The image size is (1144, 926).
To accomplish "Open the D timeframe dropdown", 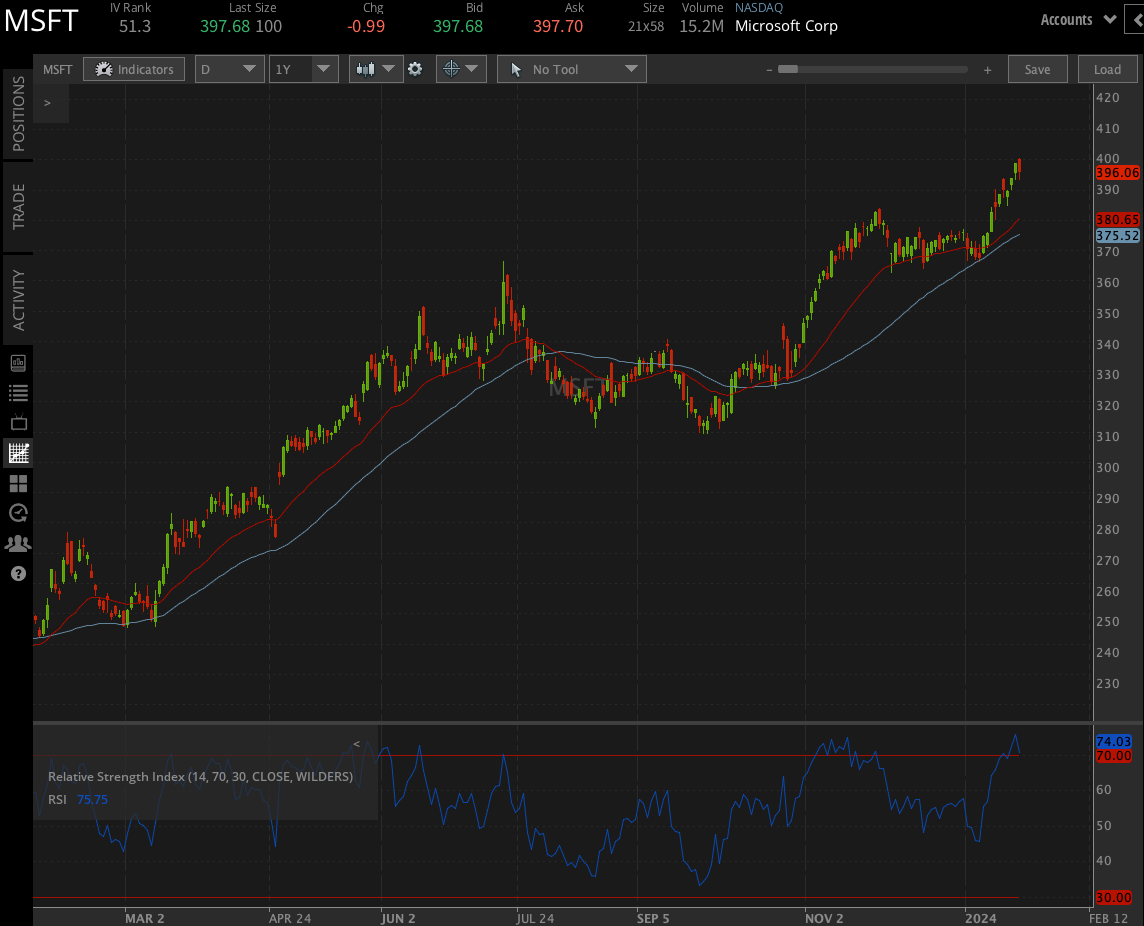I will (229, 69).
